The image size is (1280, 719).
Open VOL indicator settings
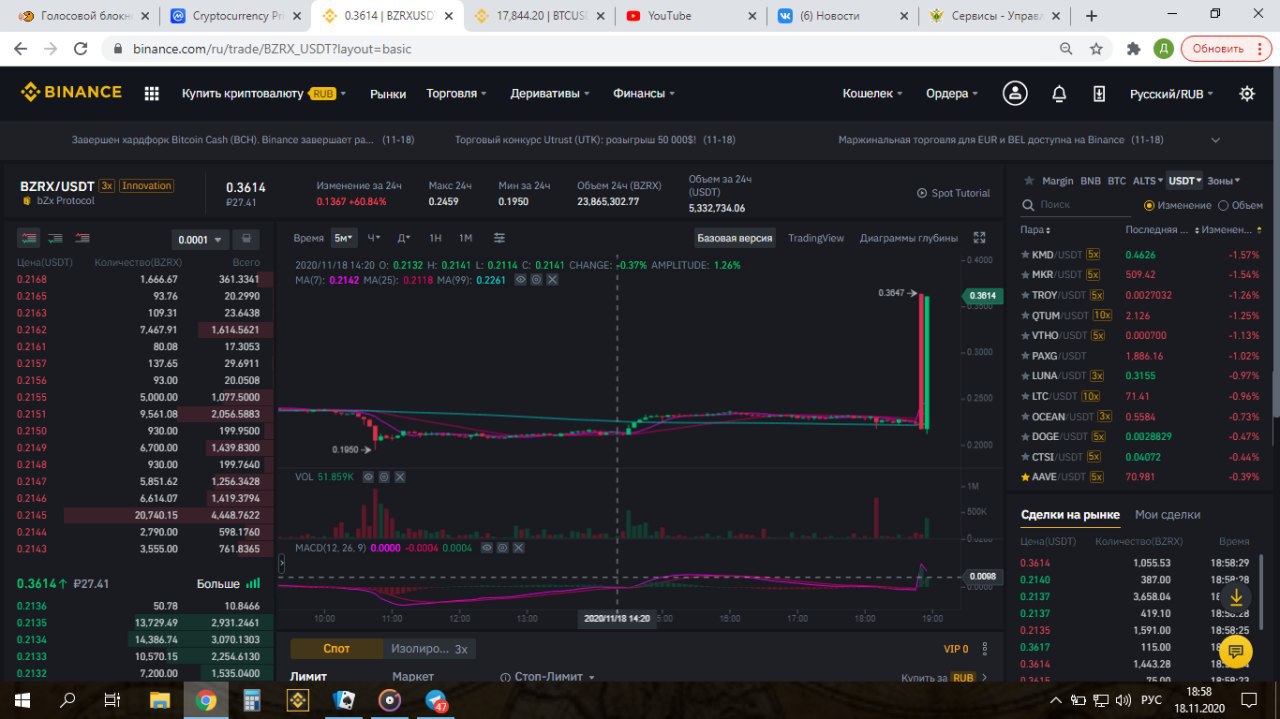click(x=383, y=477)
